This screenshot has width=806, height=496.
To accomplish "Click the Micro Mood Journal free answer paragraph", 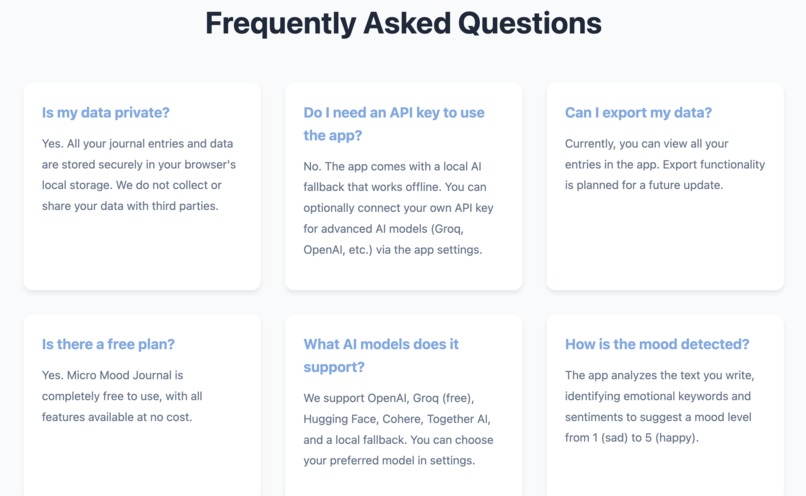I will click(x=122, y=396).
